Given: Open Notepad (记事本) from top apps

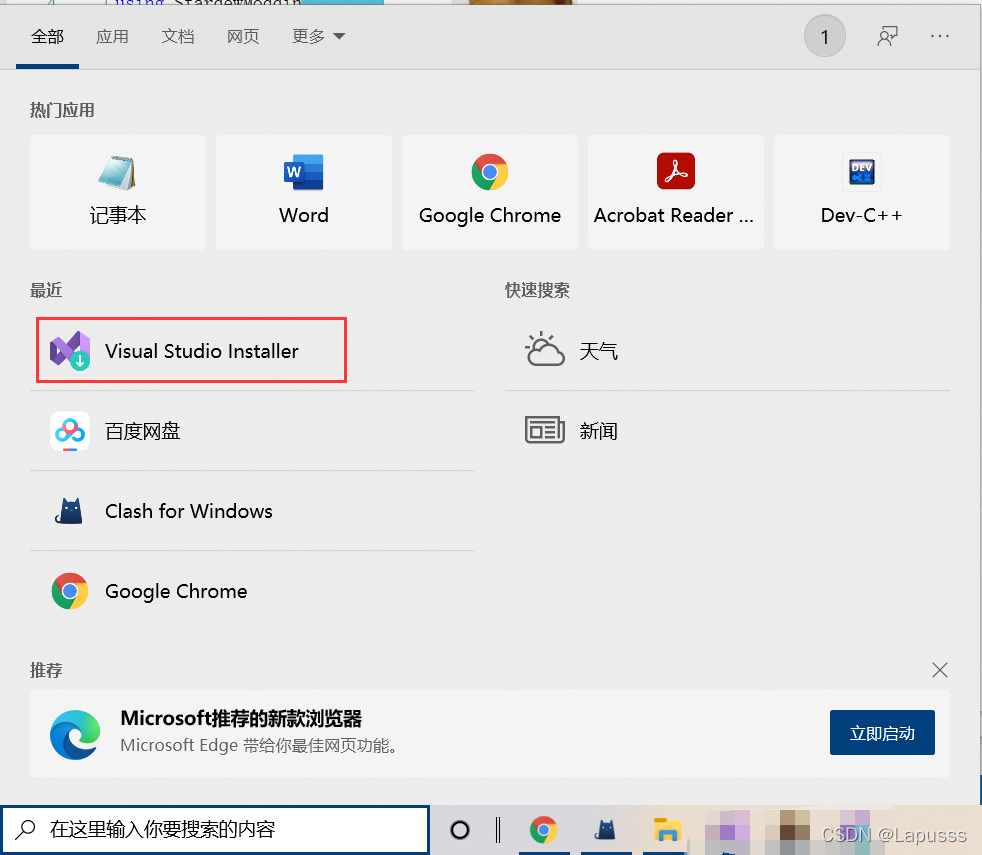Looking at the screenshot, I should point(118,192).
